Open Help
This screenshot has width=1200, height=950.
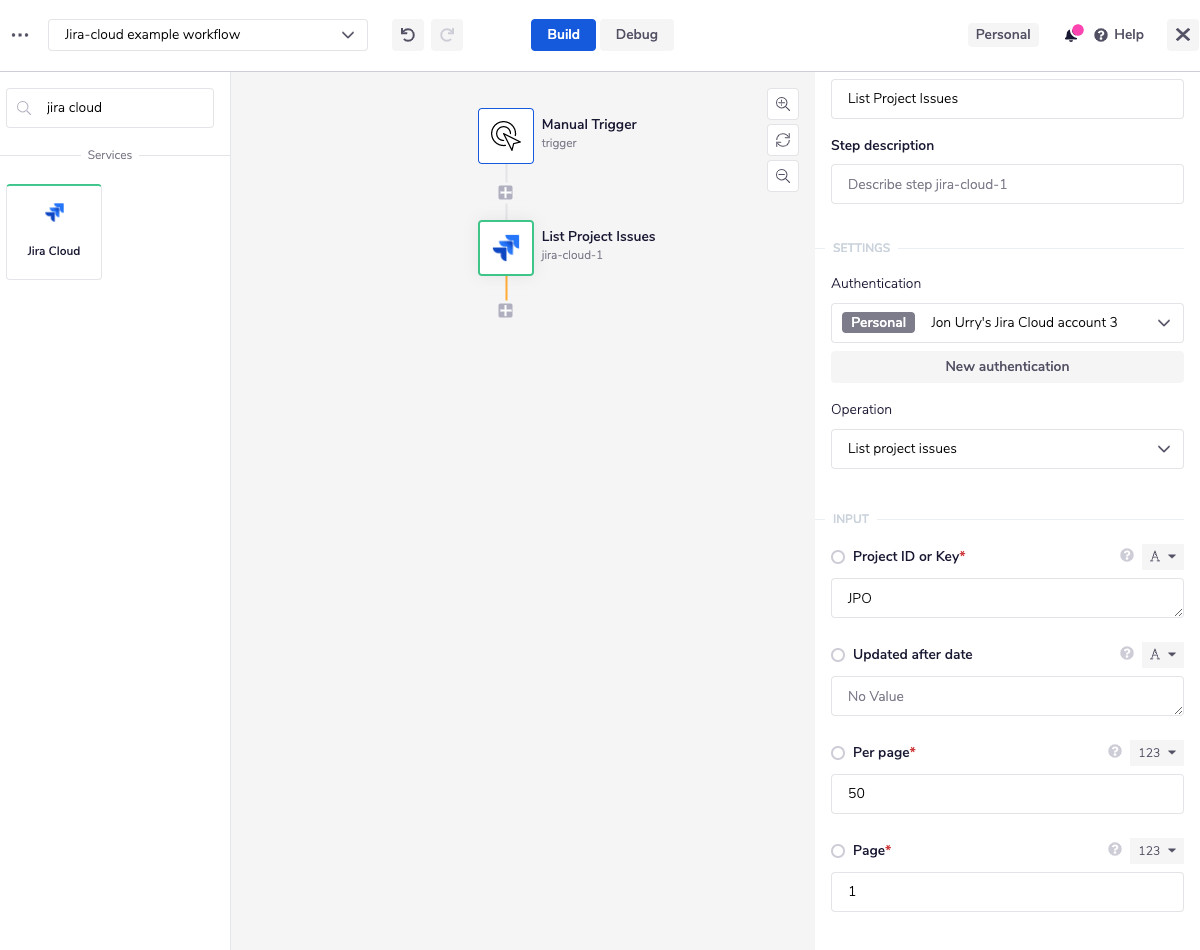(x=1119, y=34)
